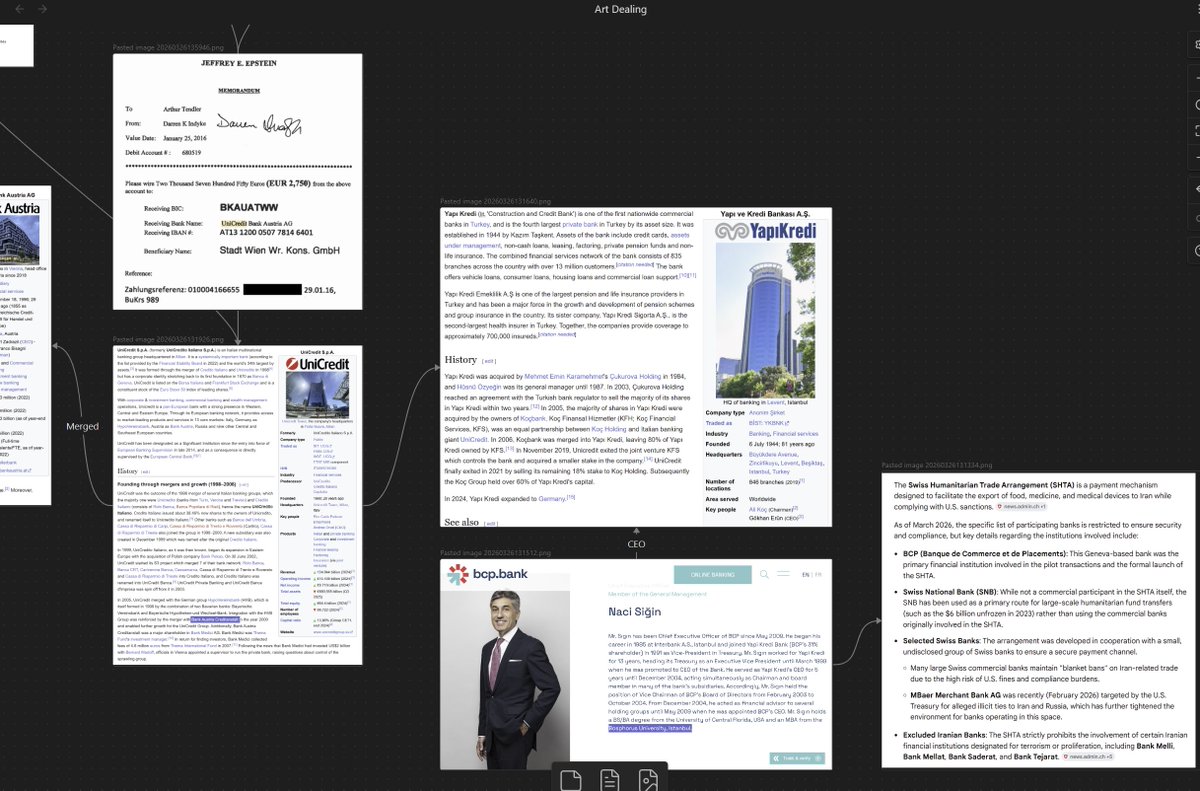Image resolution: width=1200 pixels, height=791 pixels.
Task: Add a blank card to the canvas
Action: click(x=570, y=778)
